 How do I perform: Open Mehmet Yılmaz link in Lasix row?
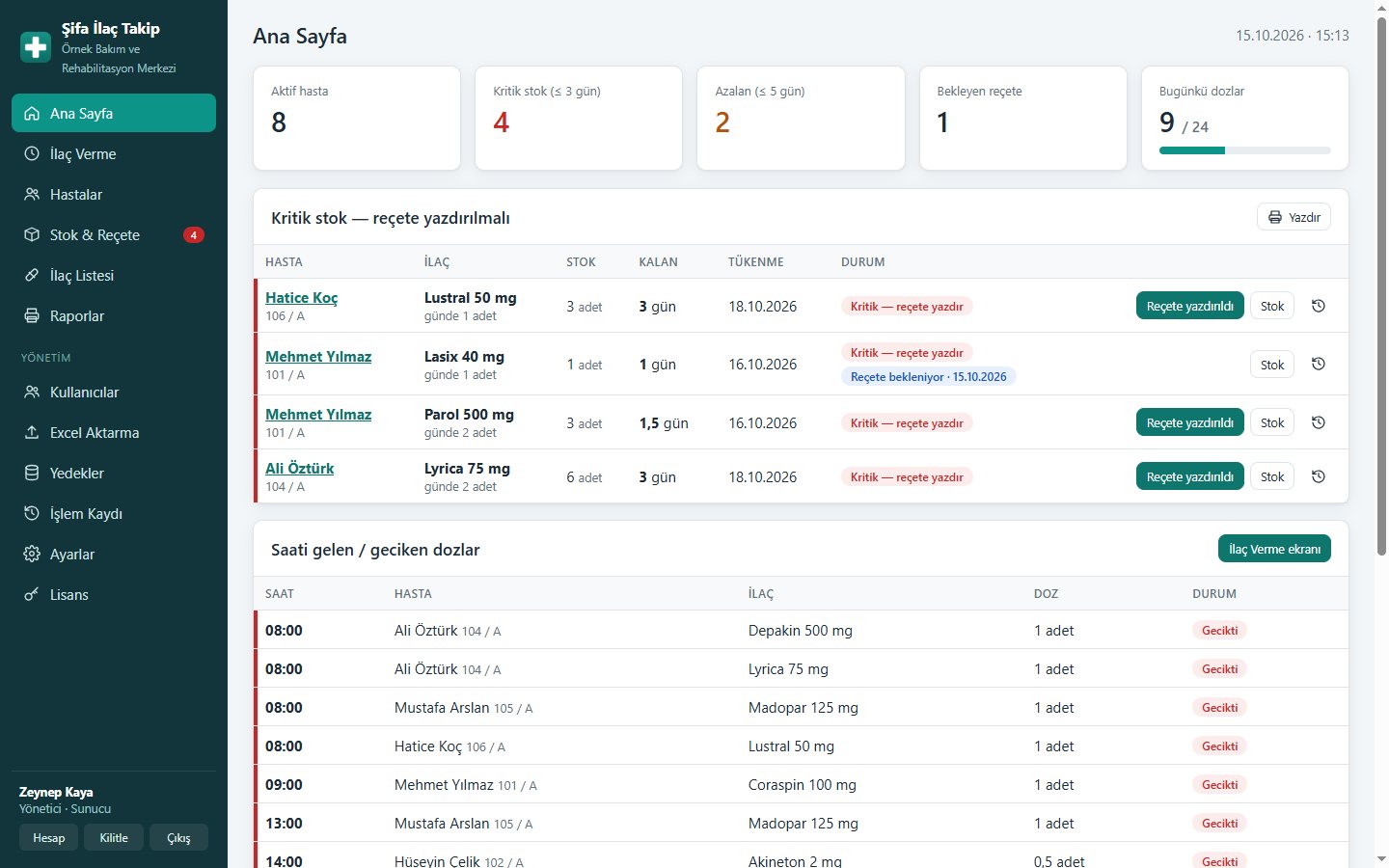pos(318,356)
